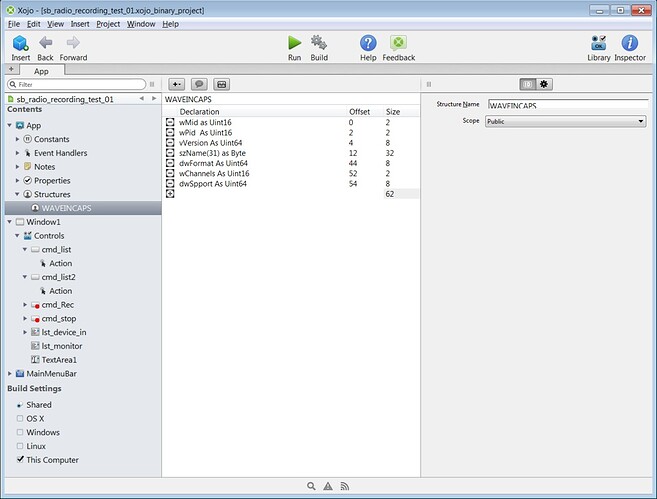Add a new tab with the plus button
Viewport: 657px width, 499px height.
pos(11,69)
